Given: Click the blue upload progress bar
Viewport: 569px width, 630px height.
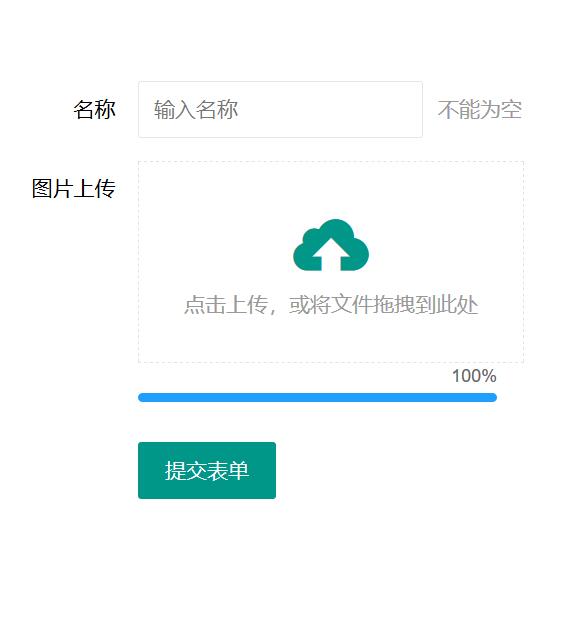Looking at the screenshot, I should pyautogui.click(x=317, y=397).
